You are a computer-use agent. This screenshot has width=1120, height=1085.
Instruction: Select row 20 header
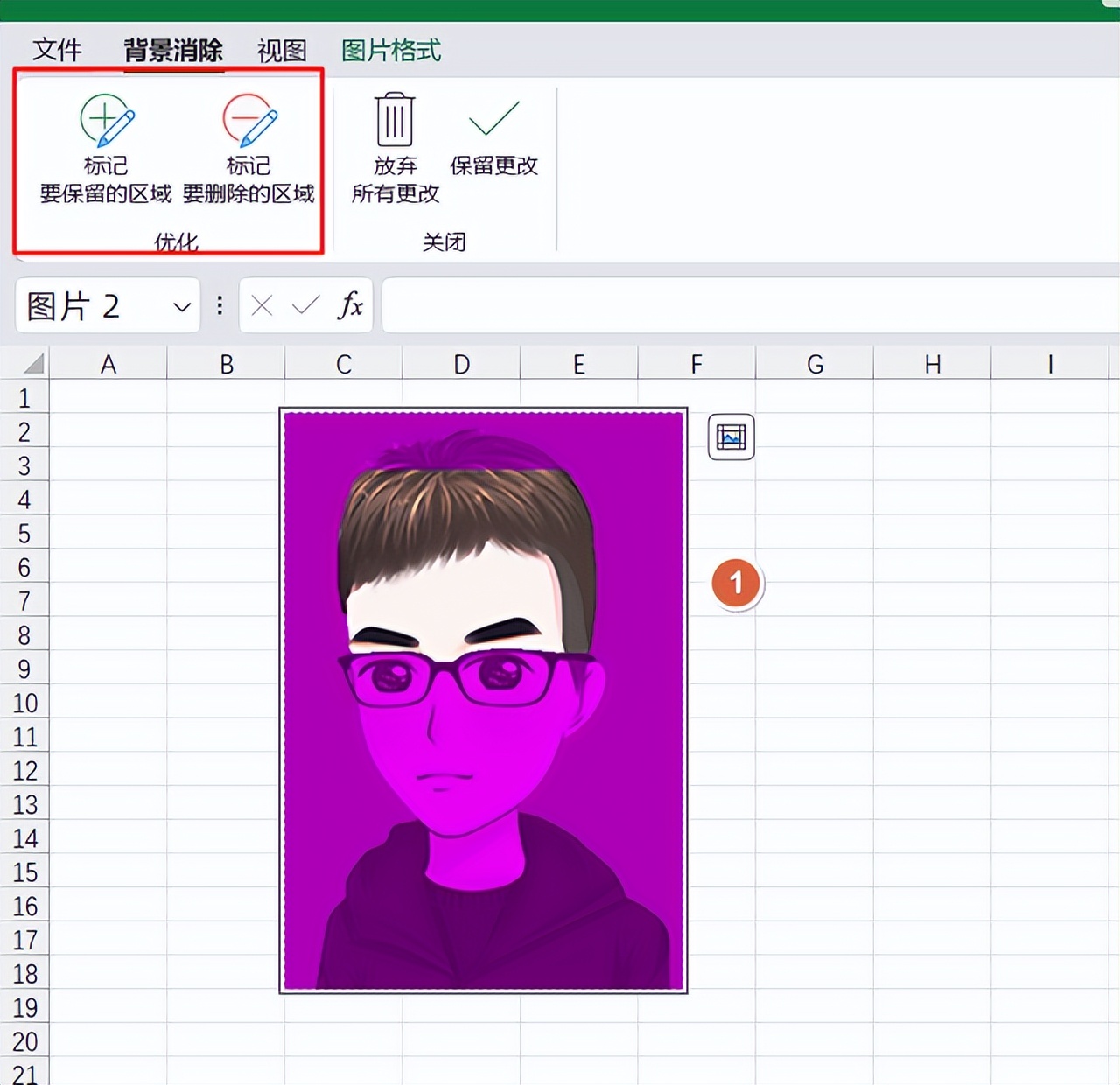pos(24,1041)
